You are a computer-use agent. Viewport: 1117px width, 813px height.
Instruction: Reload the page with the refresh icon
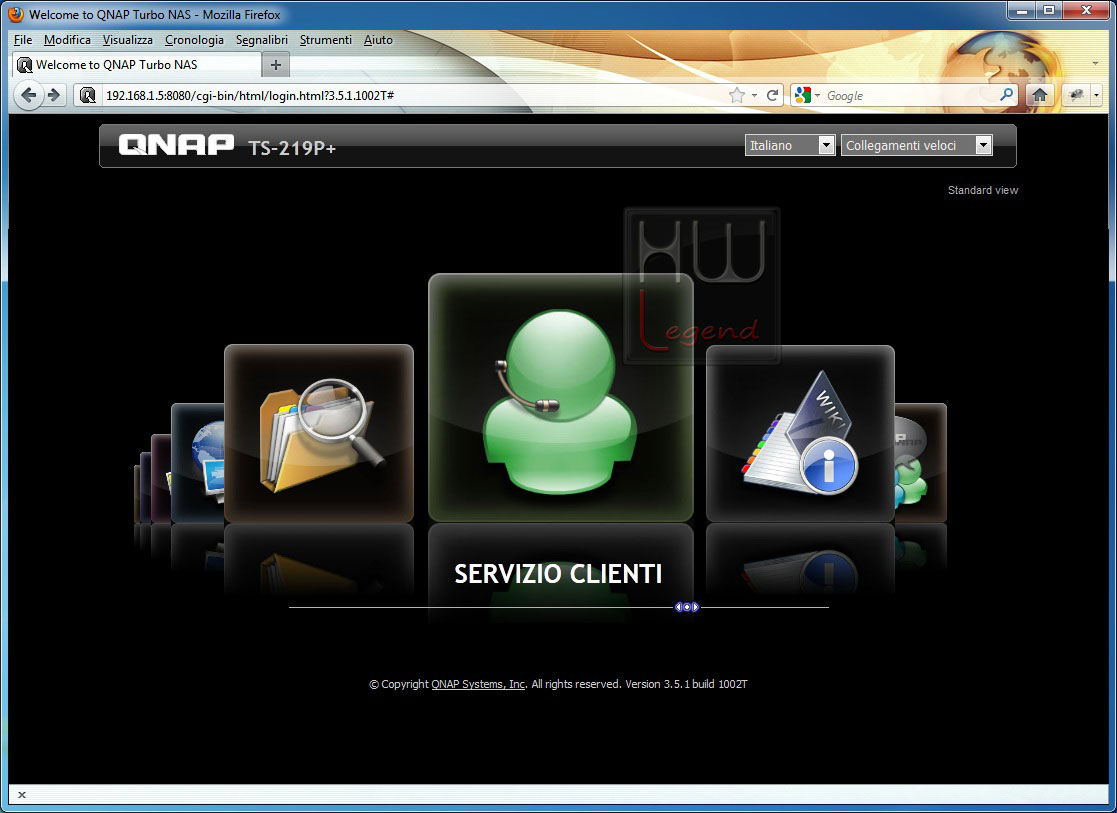[x=772, y=95]
